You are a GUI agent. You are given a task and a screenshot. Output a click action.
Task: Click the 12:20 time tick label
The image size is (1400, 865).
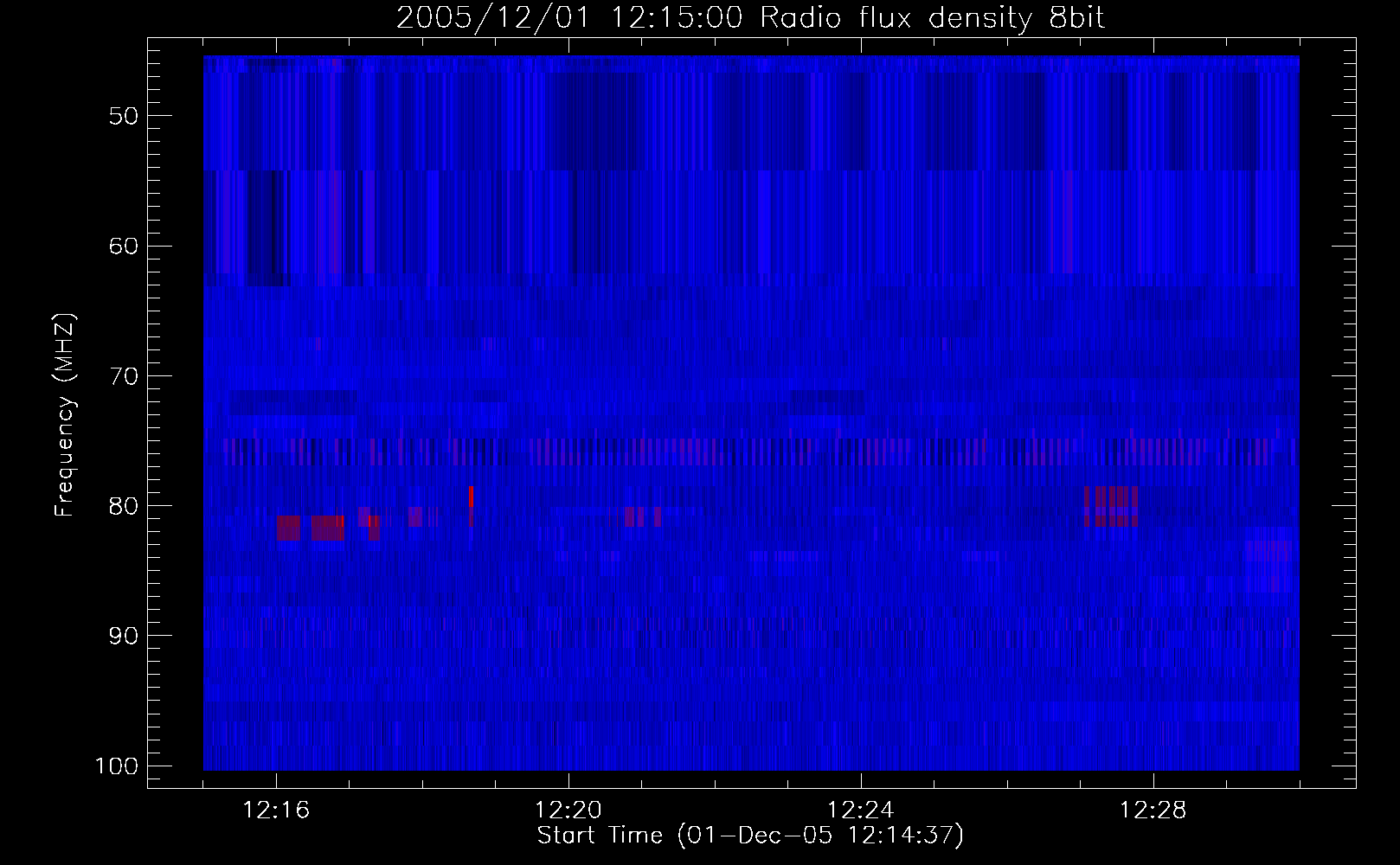click(568, 811)
